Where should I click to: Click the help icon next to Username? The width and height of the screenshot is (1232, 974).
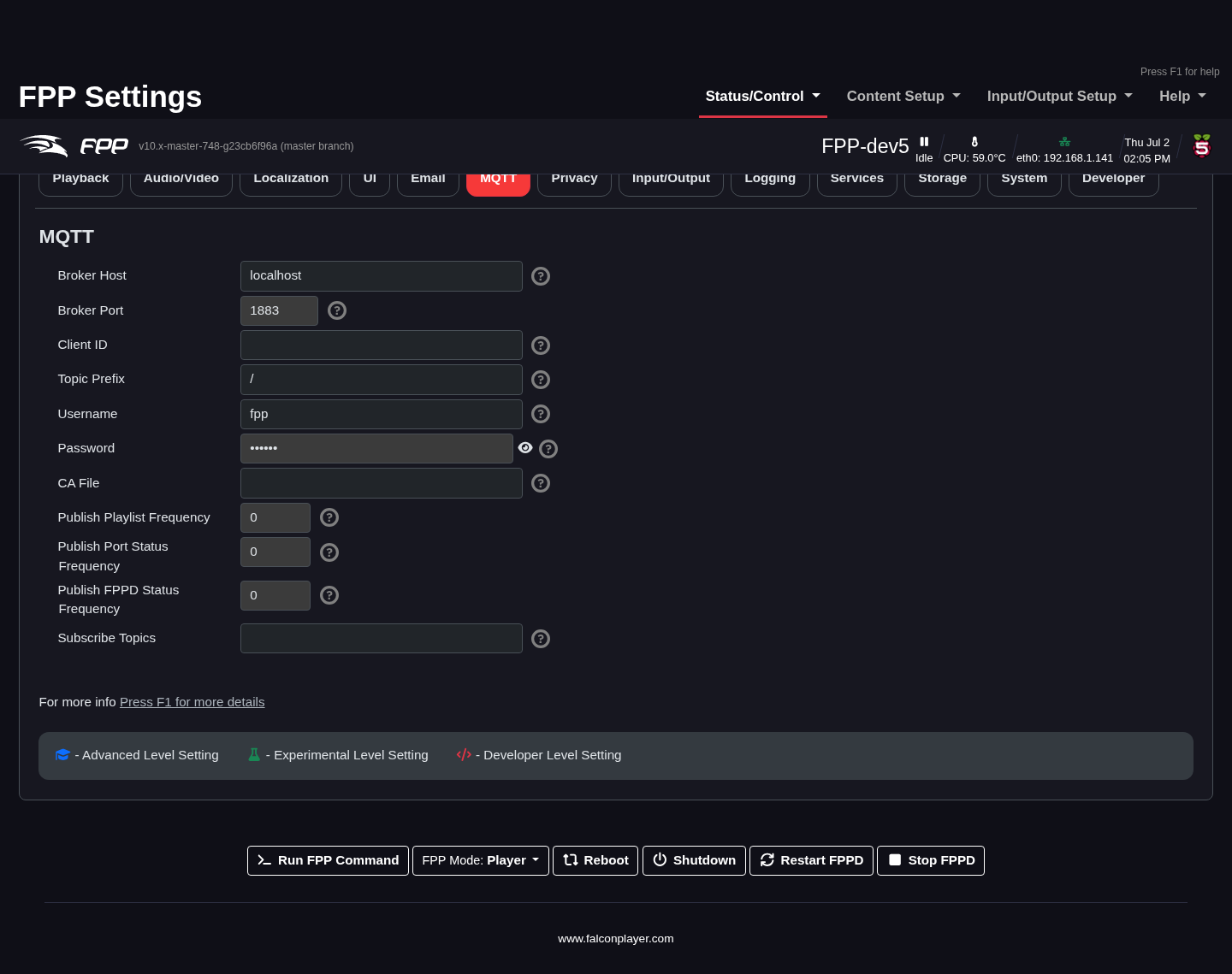(x=541, y=414)
